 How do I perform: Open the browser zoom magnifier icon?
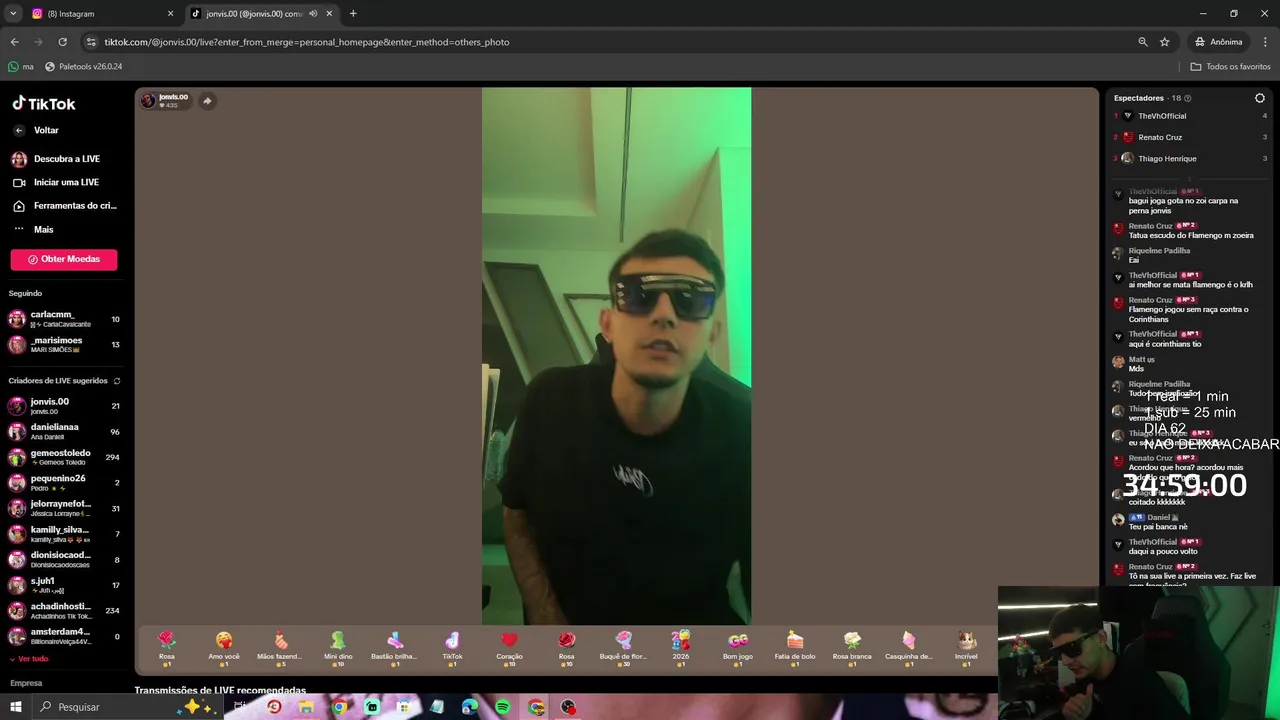[x=1143, y=42]
